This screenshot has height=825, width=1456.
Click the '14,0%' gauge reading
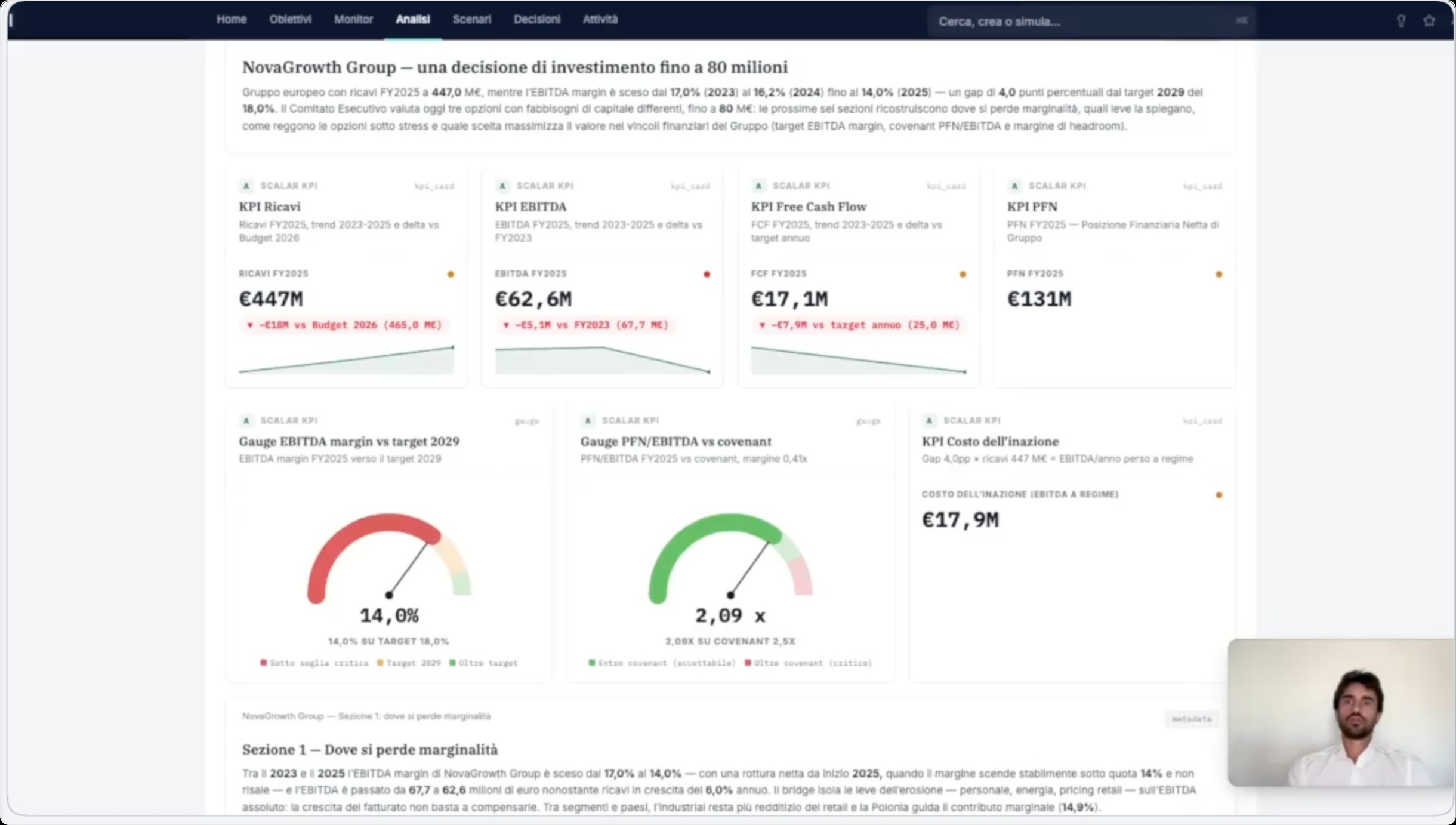(389, 615)
